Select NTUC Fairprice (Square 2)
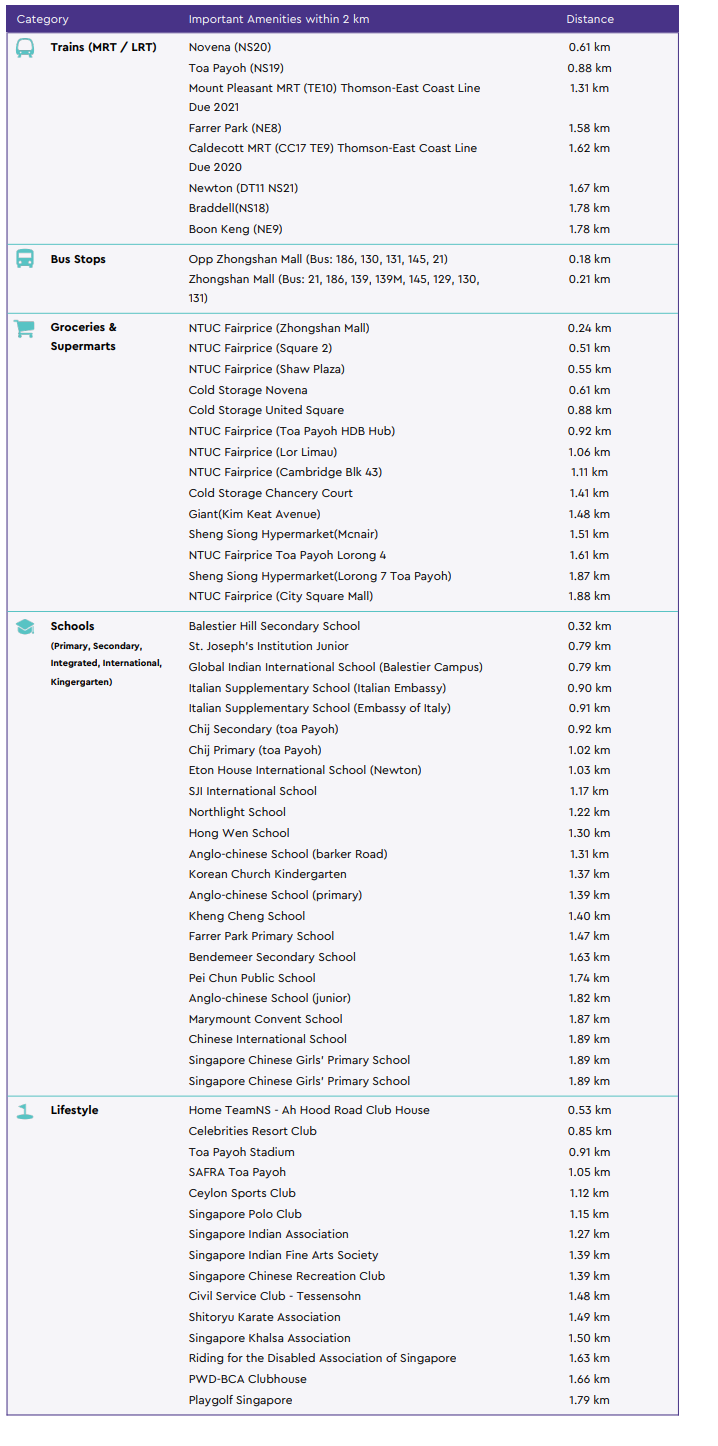This screenshot has width=718, height=1446. pos(261,348)
